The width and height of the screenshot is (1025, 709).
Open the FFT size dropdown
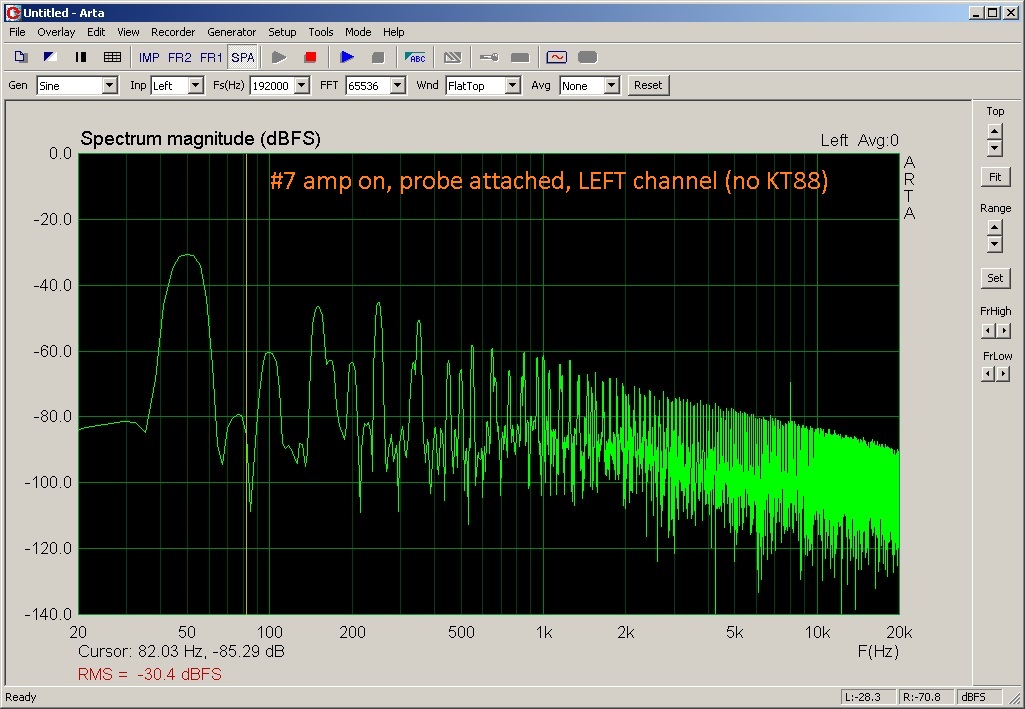coord(397,86)
